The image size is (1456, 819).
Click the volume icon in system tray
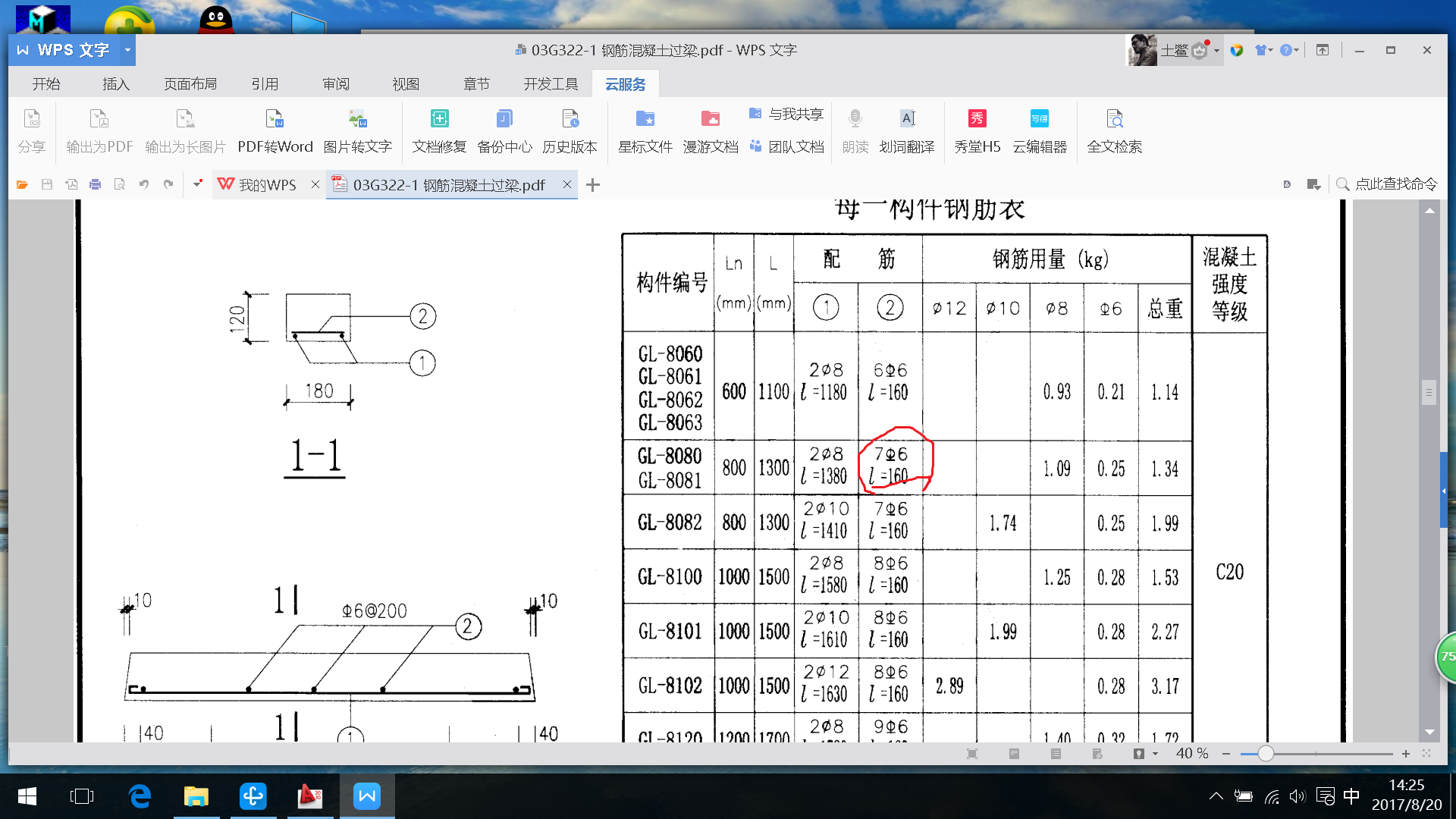[1298, 796]
